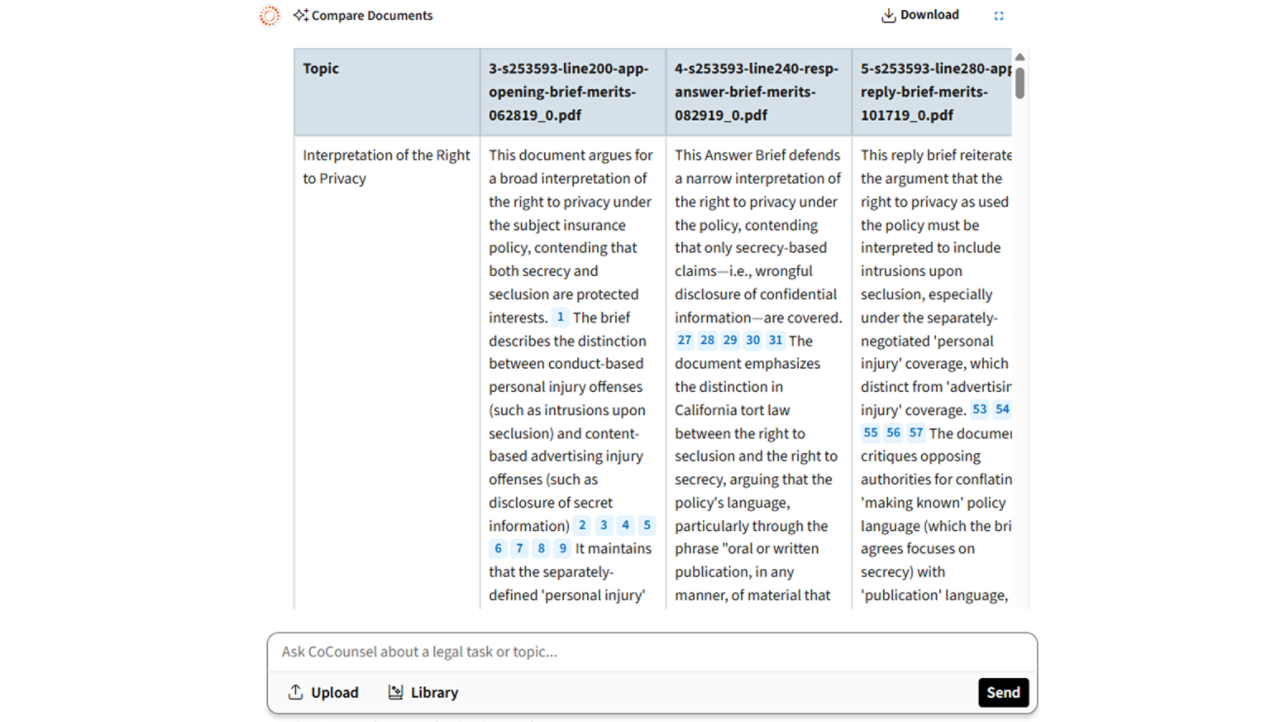Click citation badge 5

click(647, 525)
